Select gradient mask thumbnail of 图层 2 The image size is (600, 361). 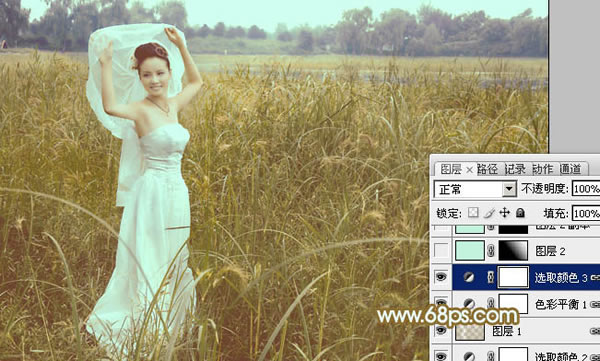(x=514, y=251)
